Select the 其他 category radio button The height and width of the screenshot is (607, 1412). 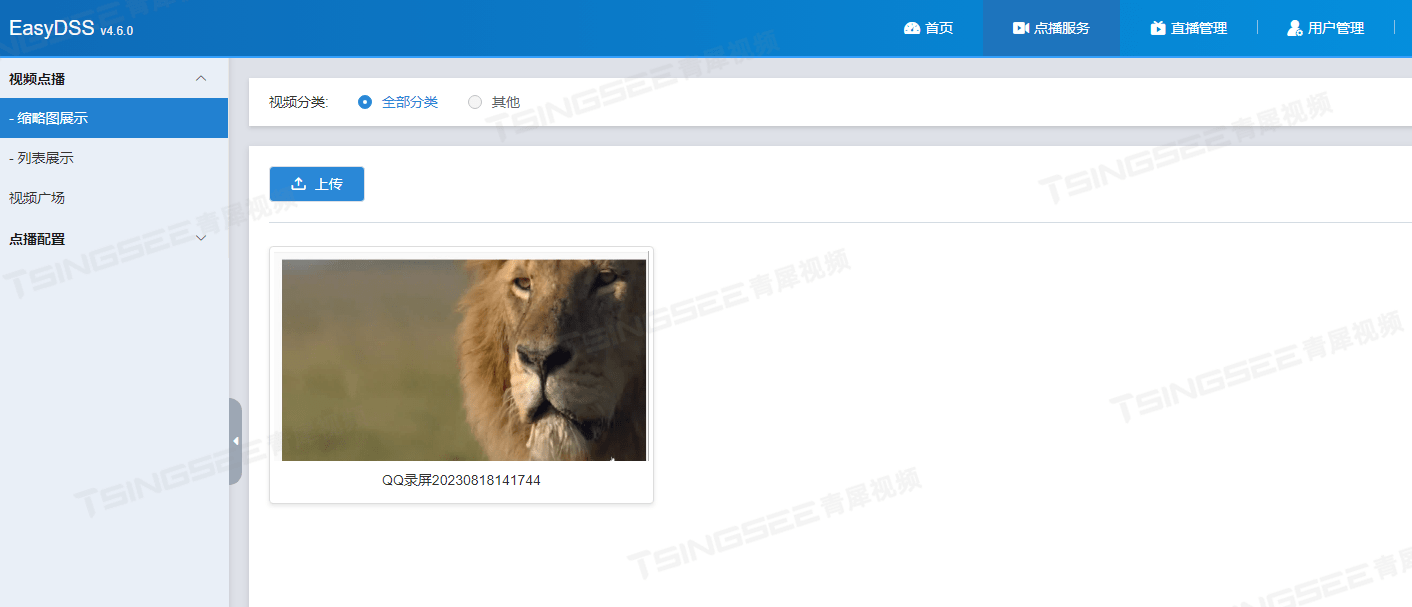(475, 102)
